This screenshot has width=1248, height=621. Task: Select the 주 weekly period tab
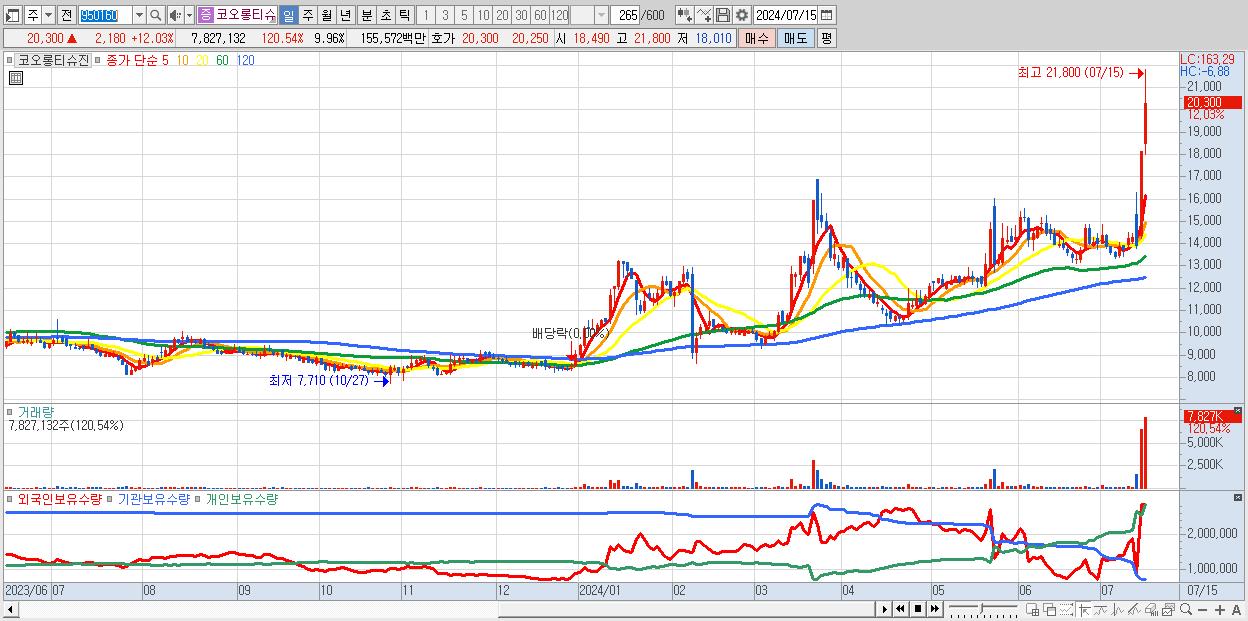(307, 15)
